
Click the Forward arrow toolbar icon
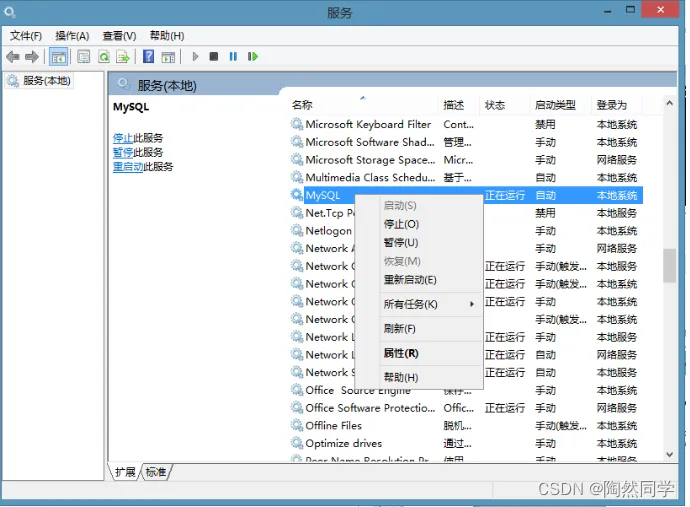(32, 56)
